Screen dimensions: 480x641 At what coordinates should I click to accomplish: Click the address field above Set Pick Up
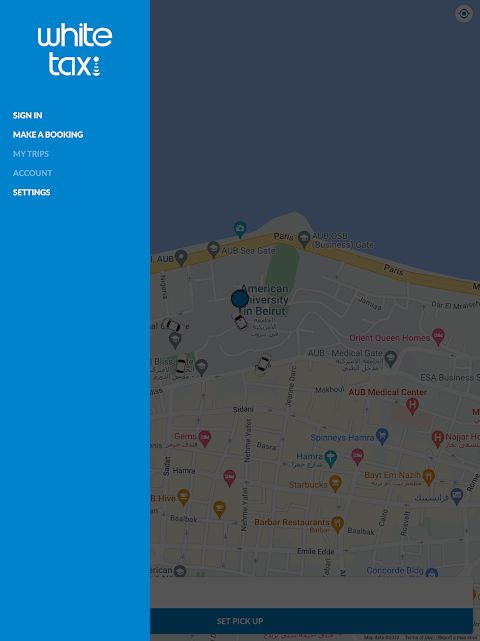click(x=312, y=592)
